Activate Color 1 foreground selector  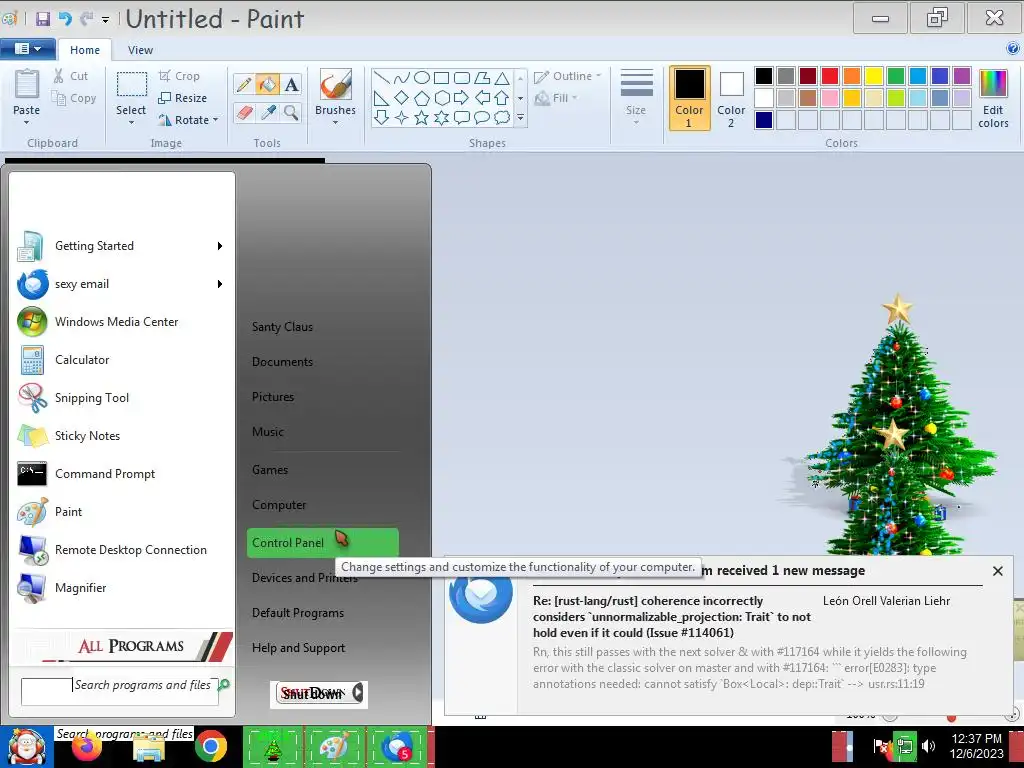689,98
